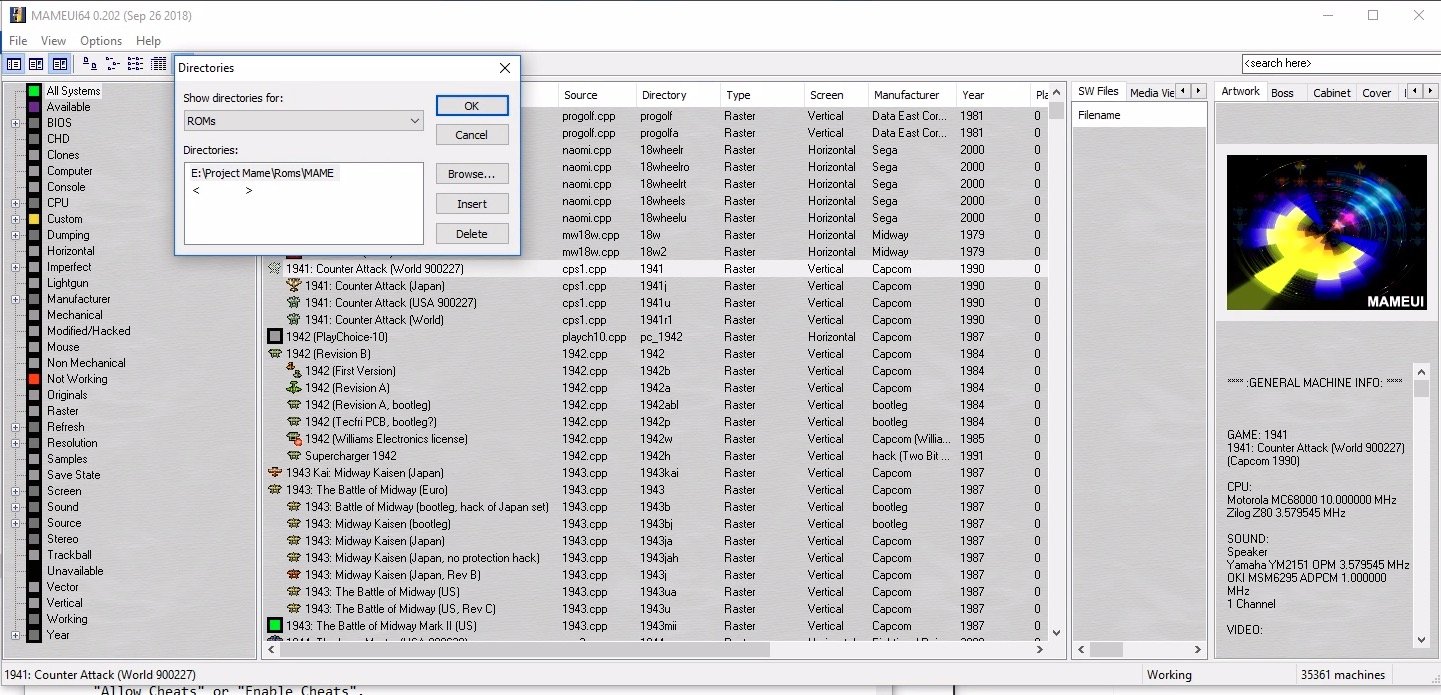Select E:\Project Mame\Roms\MAME directory entry
The height and width of the screenshot is (695, 1441).
click(262, 173)
